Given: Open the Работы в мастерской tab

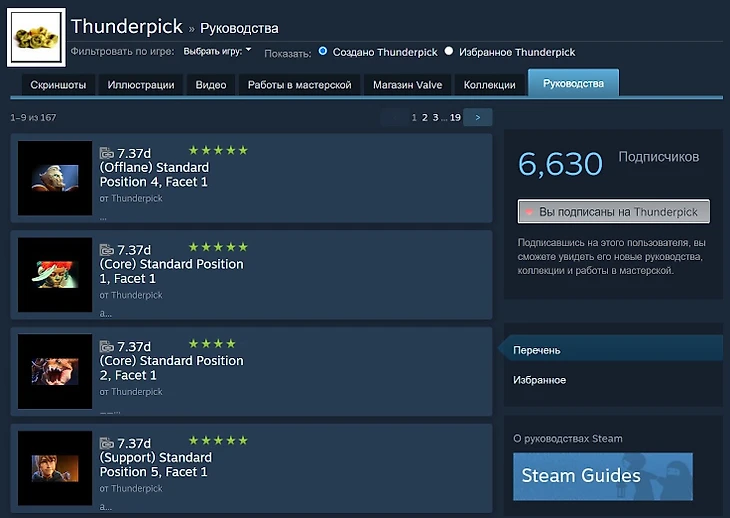Looking at the screenshot, I should coord(299,85).
